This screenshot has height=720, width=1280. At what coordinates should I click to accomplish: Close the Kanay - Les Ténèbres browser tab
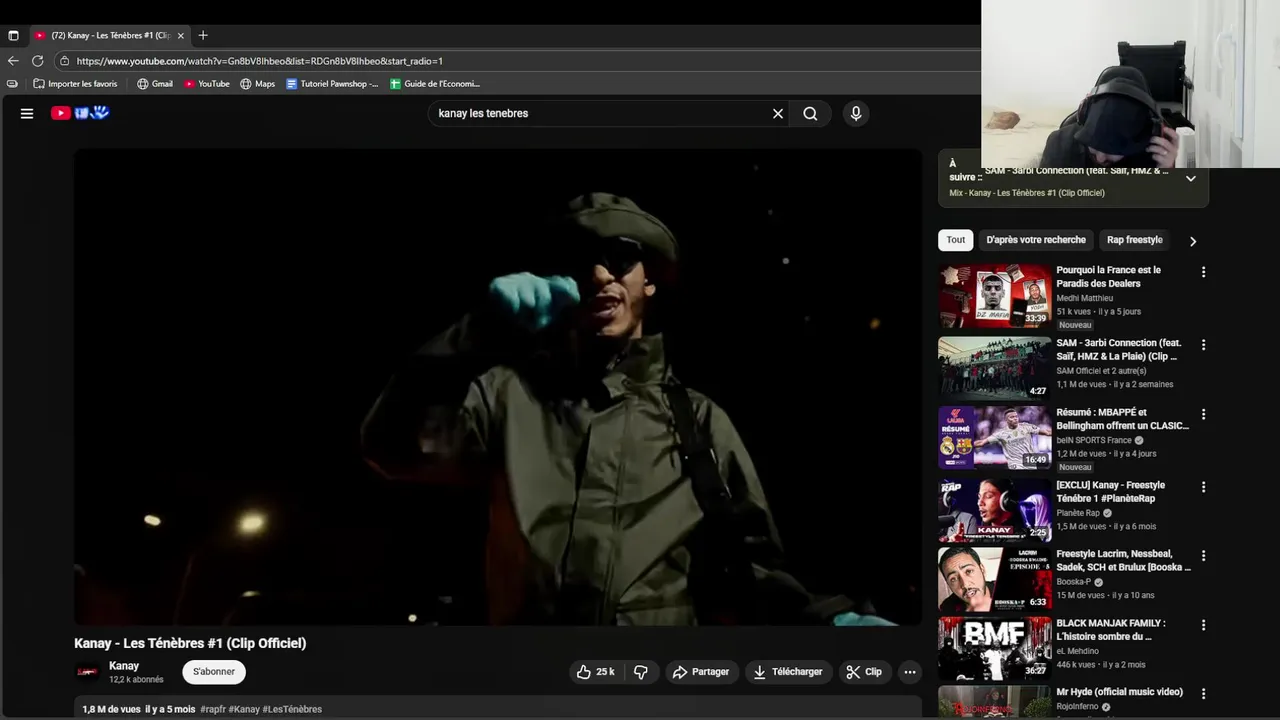coord(181,35)
